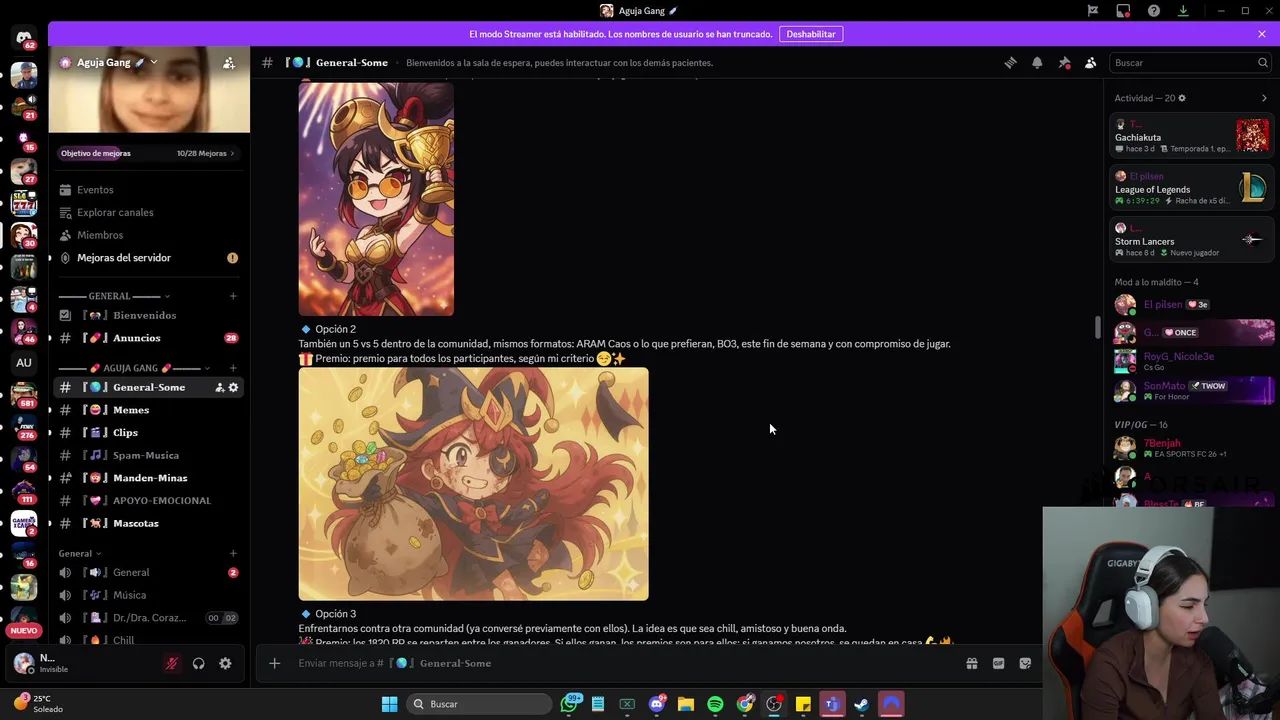This screenshot has height=720, width=1280.
Task: Expand the Actividad panel chevron
Action: 1264,98
